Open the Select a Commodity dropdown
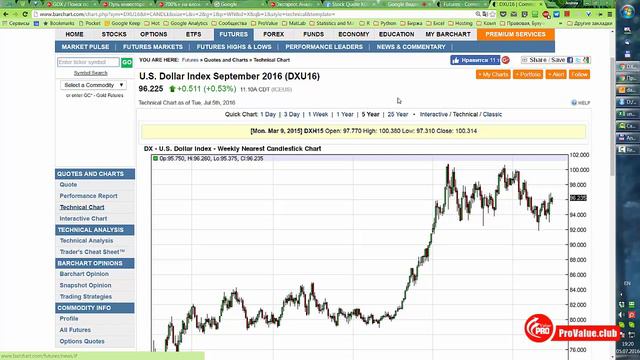The width and height of the screenshot is (640, 360). (x=93, y=85)
